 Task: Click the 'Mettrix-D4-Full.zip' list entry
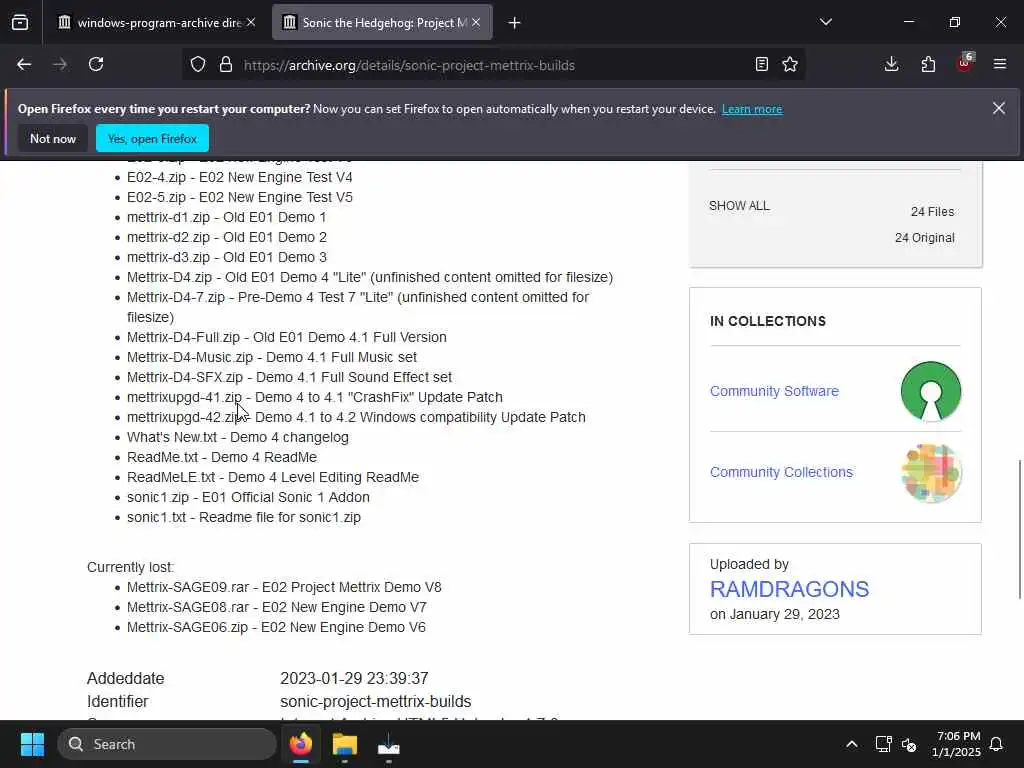pos(287,338)
